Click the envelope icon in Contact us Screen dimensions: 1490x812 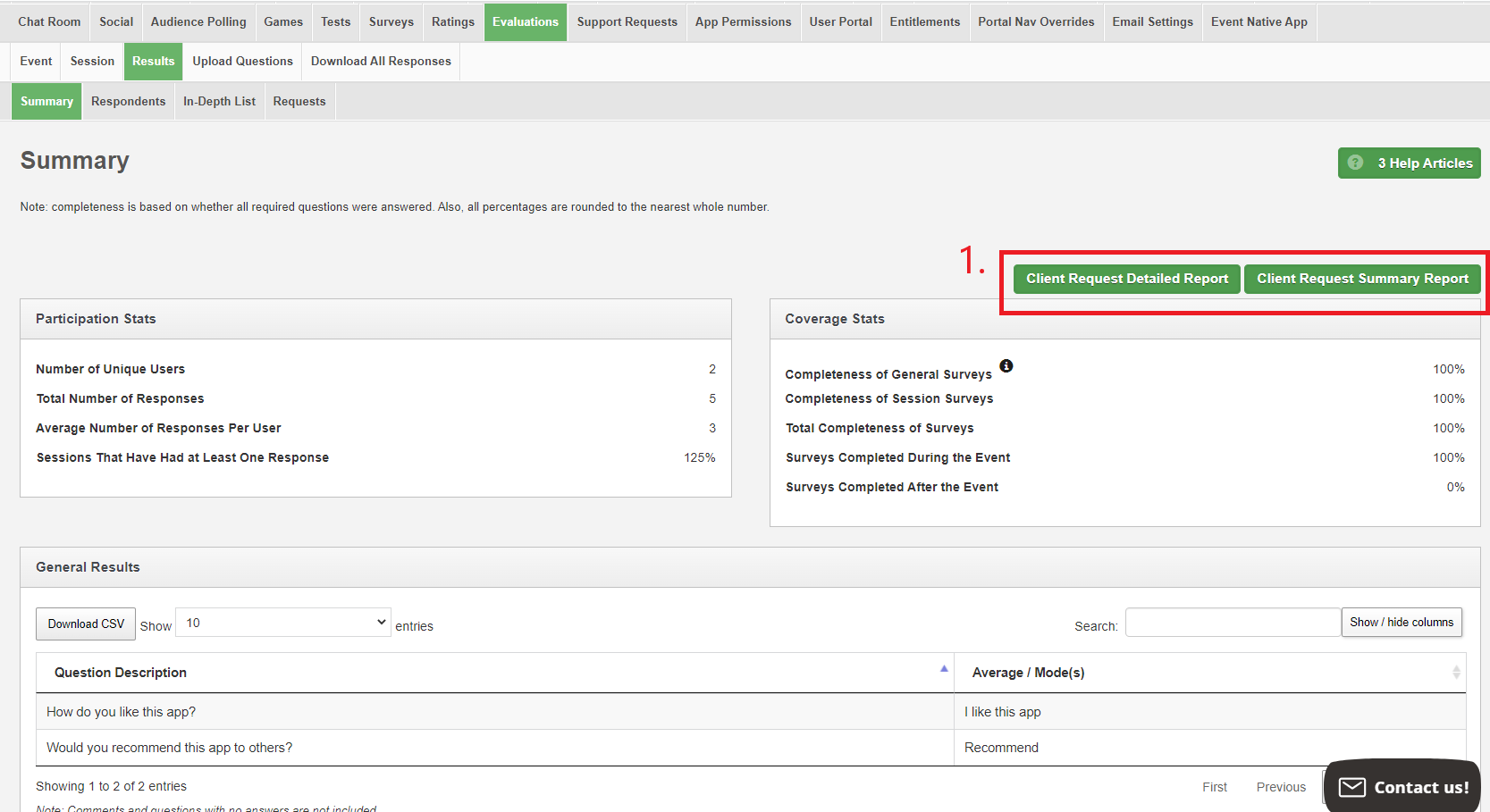[x=1351, y=787]
